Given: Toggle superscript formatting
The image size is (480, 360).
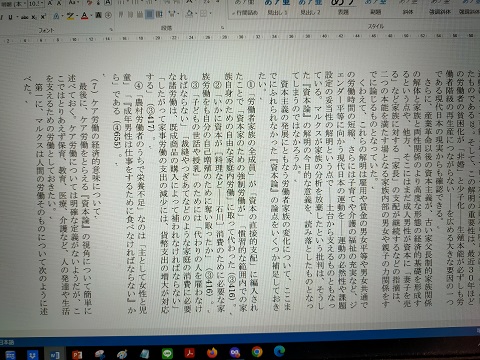Looking at the screenshot, I should tap(43, 16).
